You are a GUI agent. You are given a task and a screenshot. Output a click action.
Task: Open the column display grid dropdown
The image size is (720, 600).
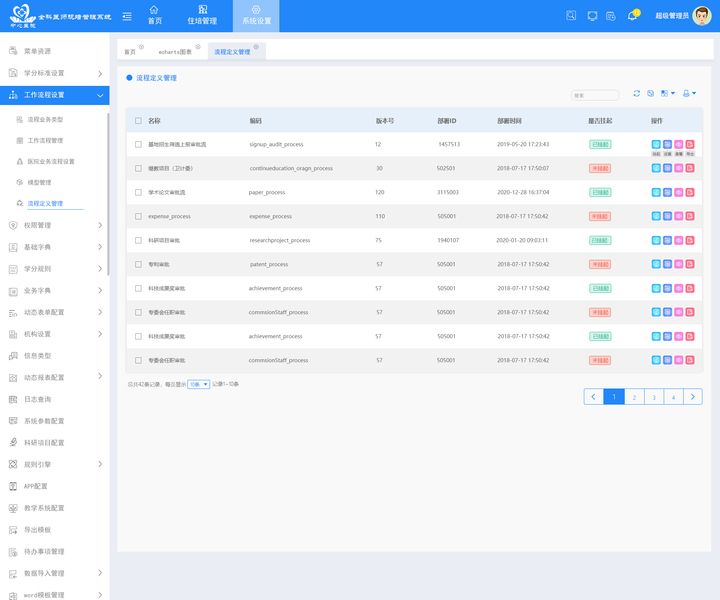click(x=668, y=93)
